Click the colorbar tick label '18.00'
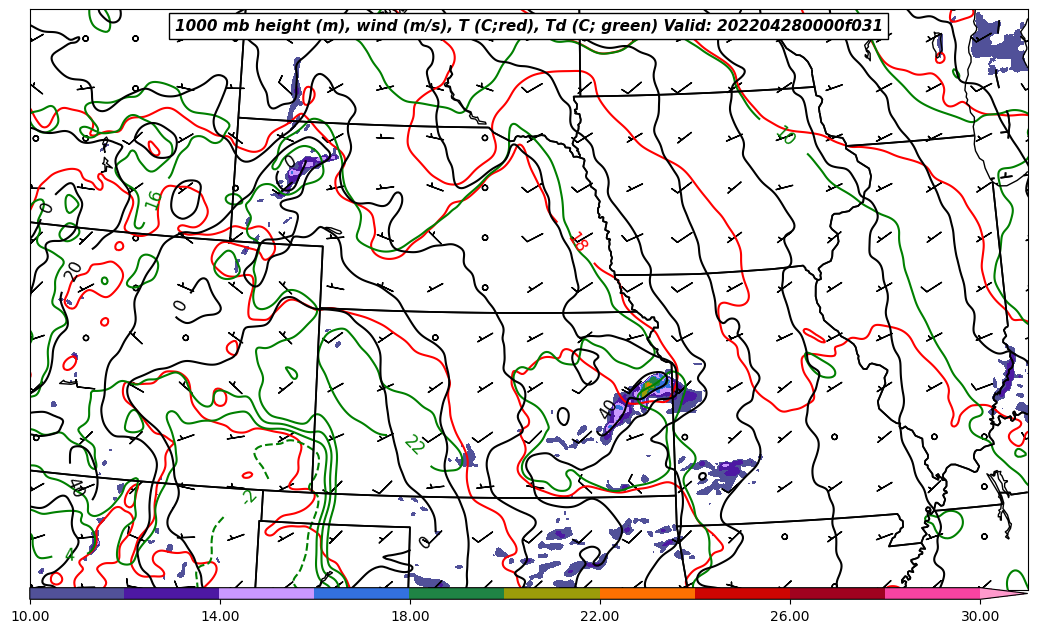1037x633 pixels. [409, 616]
